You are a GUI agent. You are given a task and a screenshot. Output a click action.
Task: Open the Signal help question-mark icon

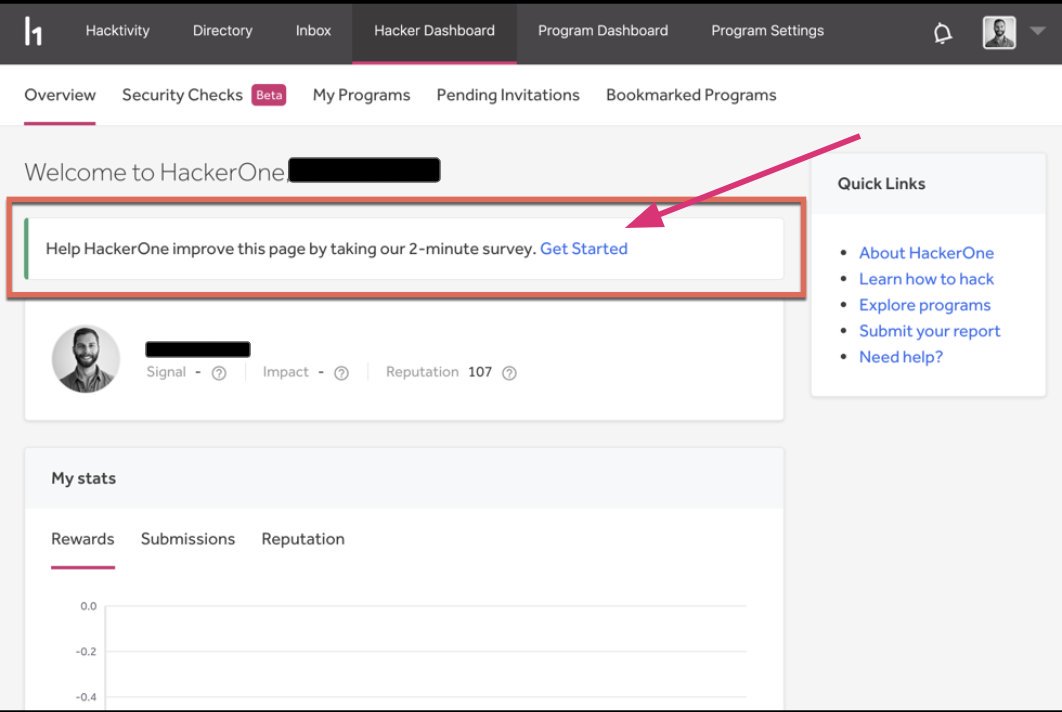(x=219, y=373)
